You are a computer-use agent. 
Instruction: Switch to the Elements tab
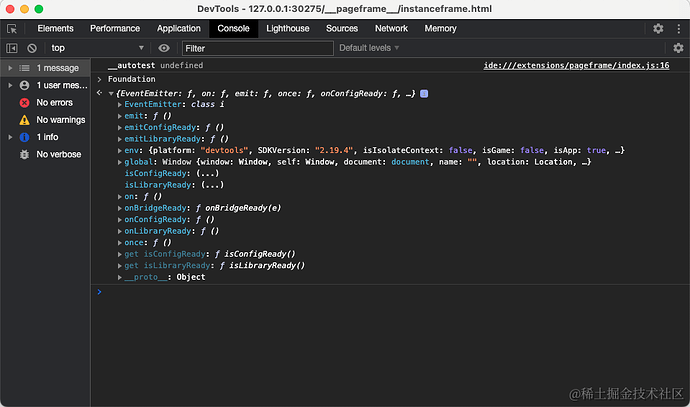point(55,29)
